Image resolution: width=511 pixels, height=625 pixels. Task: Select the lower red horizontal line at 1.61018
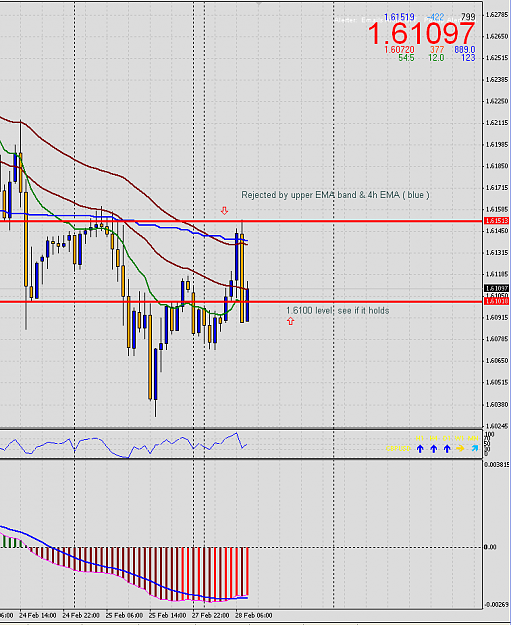(x=241, y=302)
